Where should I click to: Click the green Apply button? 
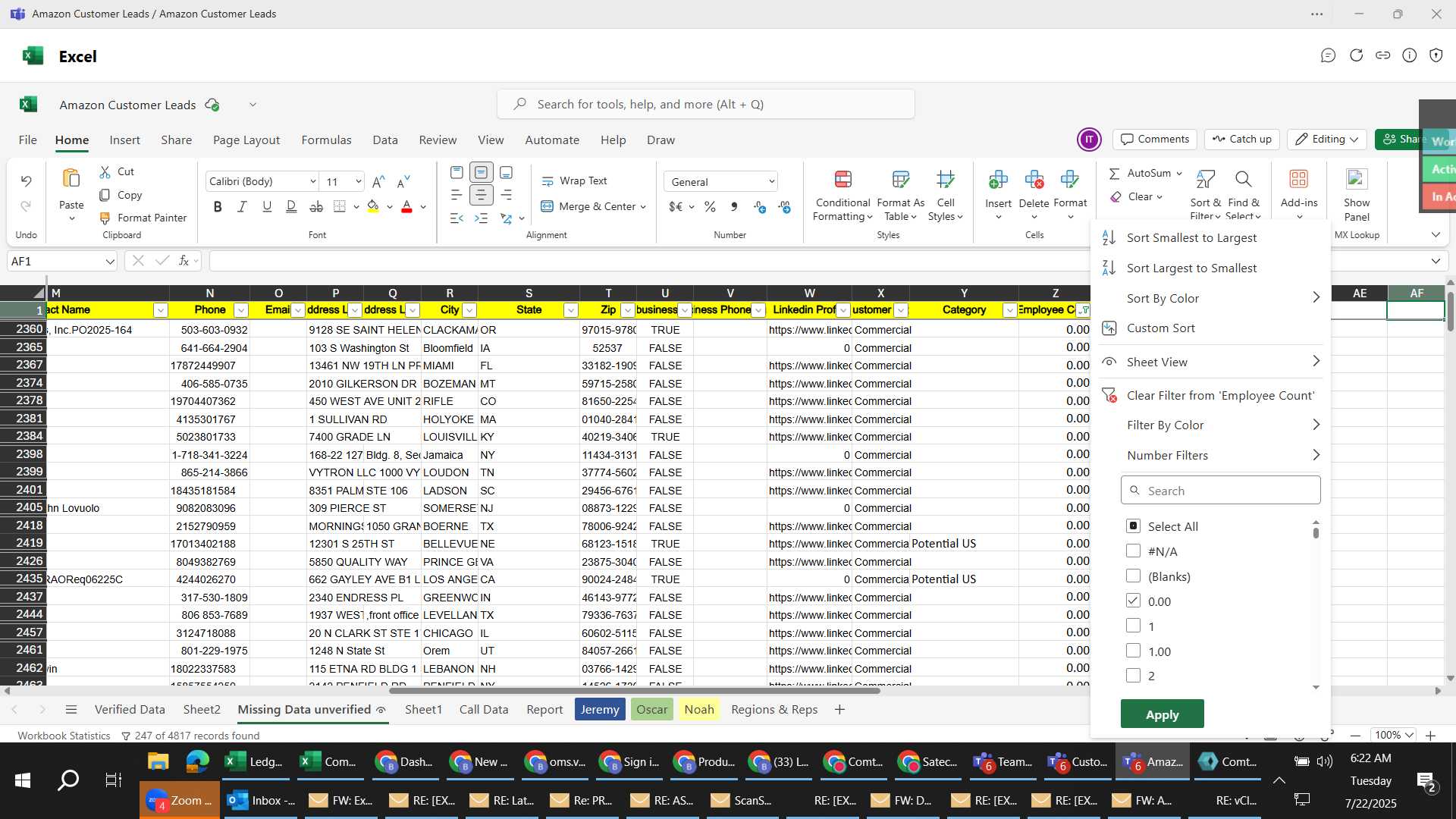1162,714
